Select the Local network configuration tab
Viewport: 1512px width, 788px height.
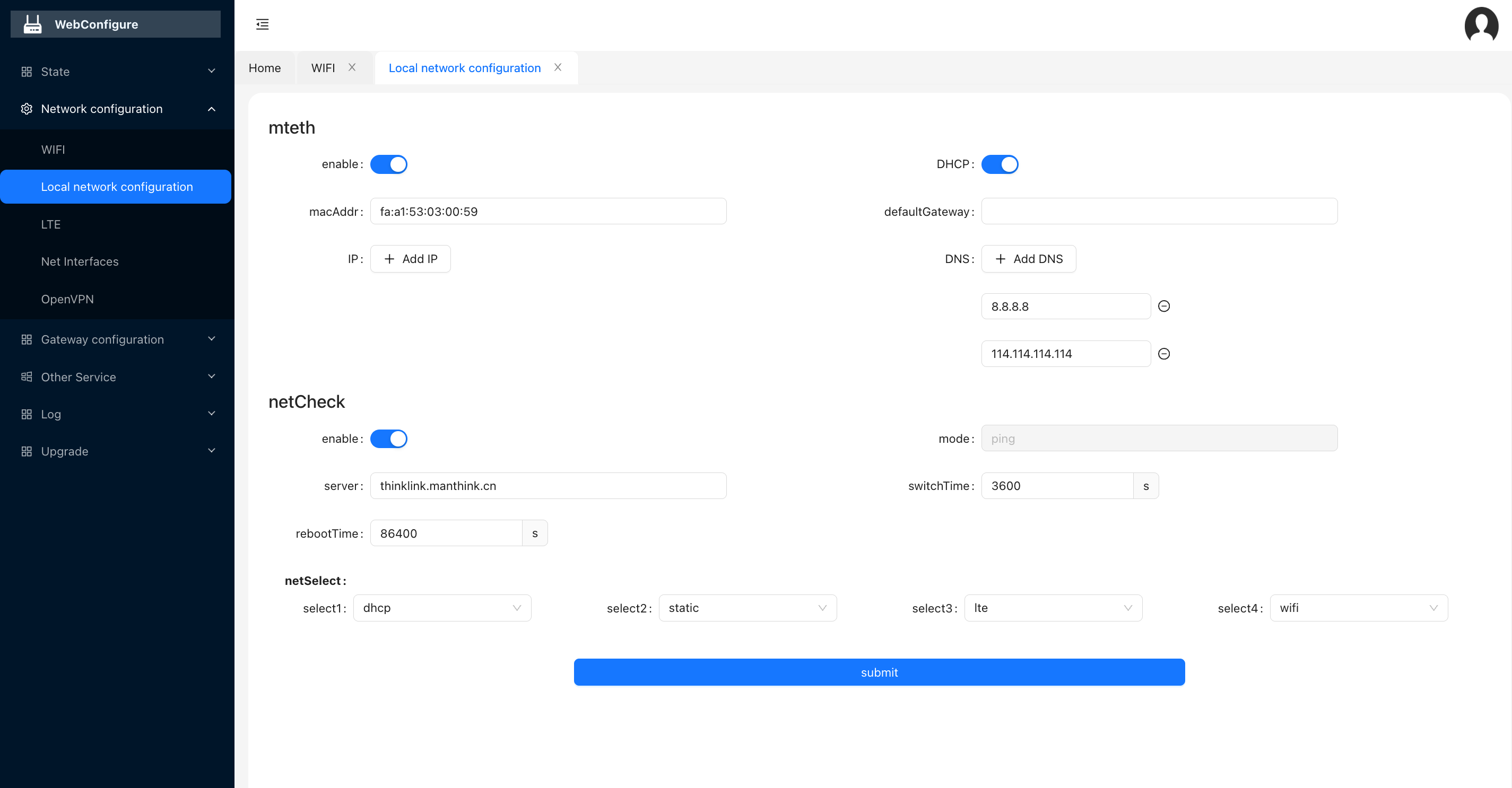click(464, 68)
